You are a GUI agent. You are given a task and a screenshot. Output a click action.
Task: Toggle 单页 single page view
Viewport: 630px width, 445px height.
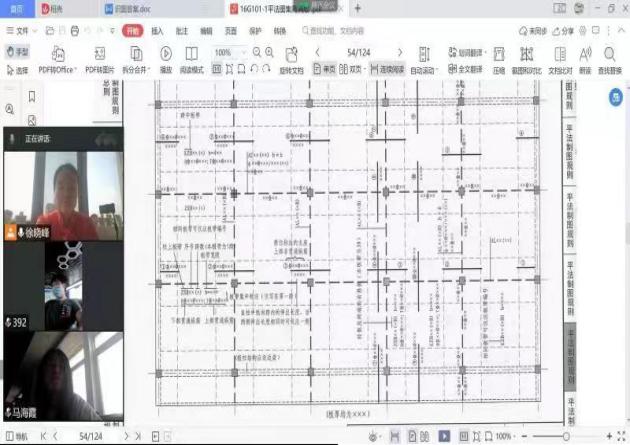click(324, 71)
